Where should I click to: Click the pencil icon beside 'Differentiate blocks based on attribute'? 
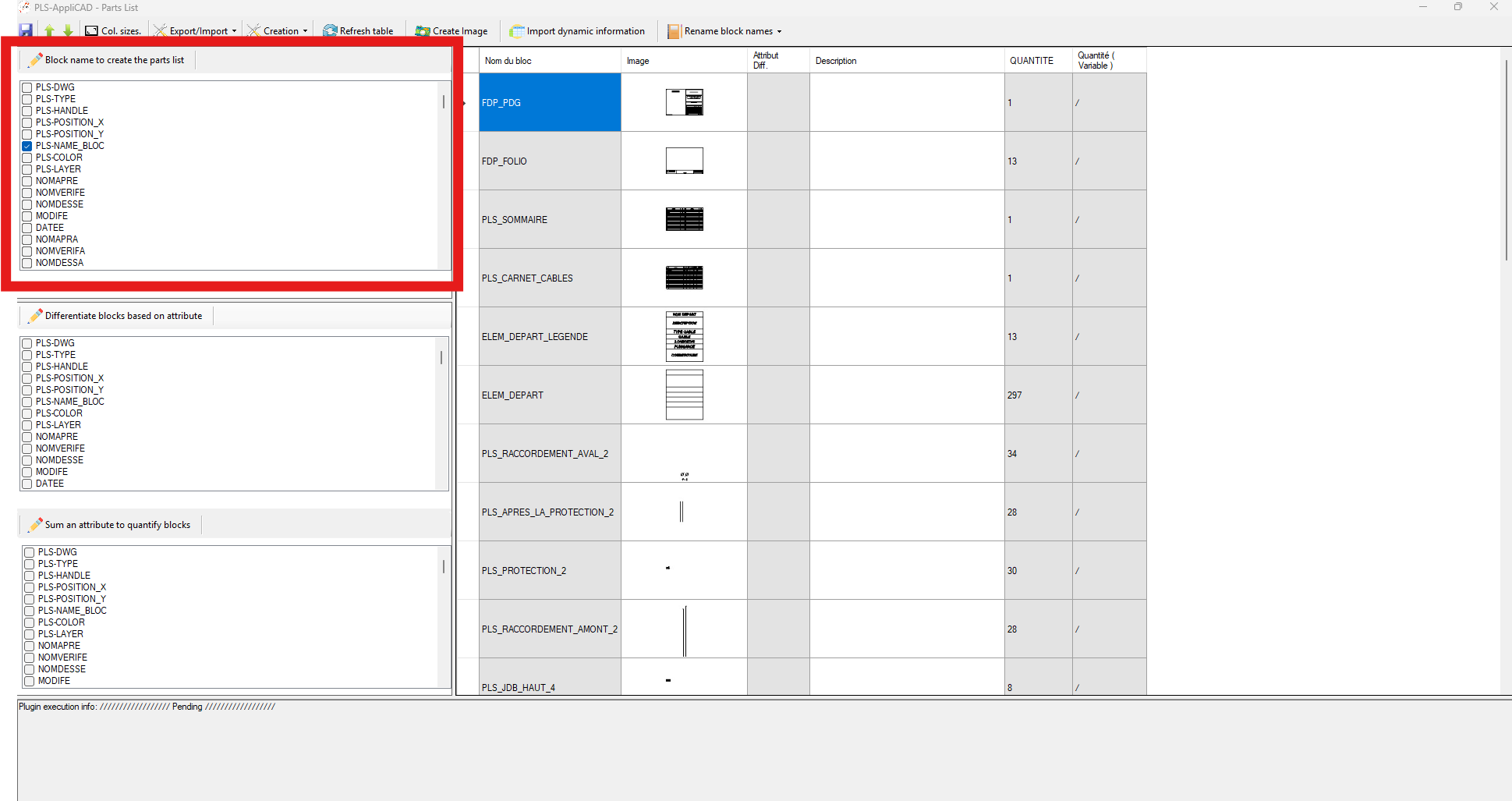click(x=35, y=316)
